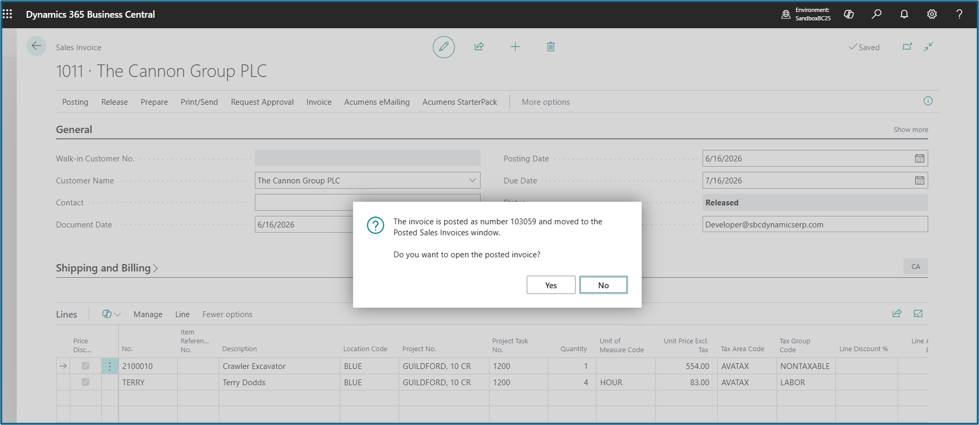Click Location Code column header

pyautogui.click(x=365, y=349)
